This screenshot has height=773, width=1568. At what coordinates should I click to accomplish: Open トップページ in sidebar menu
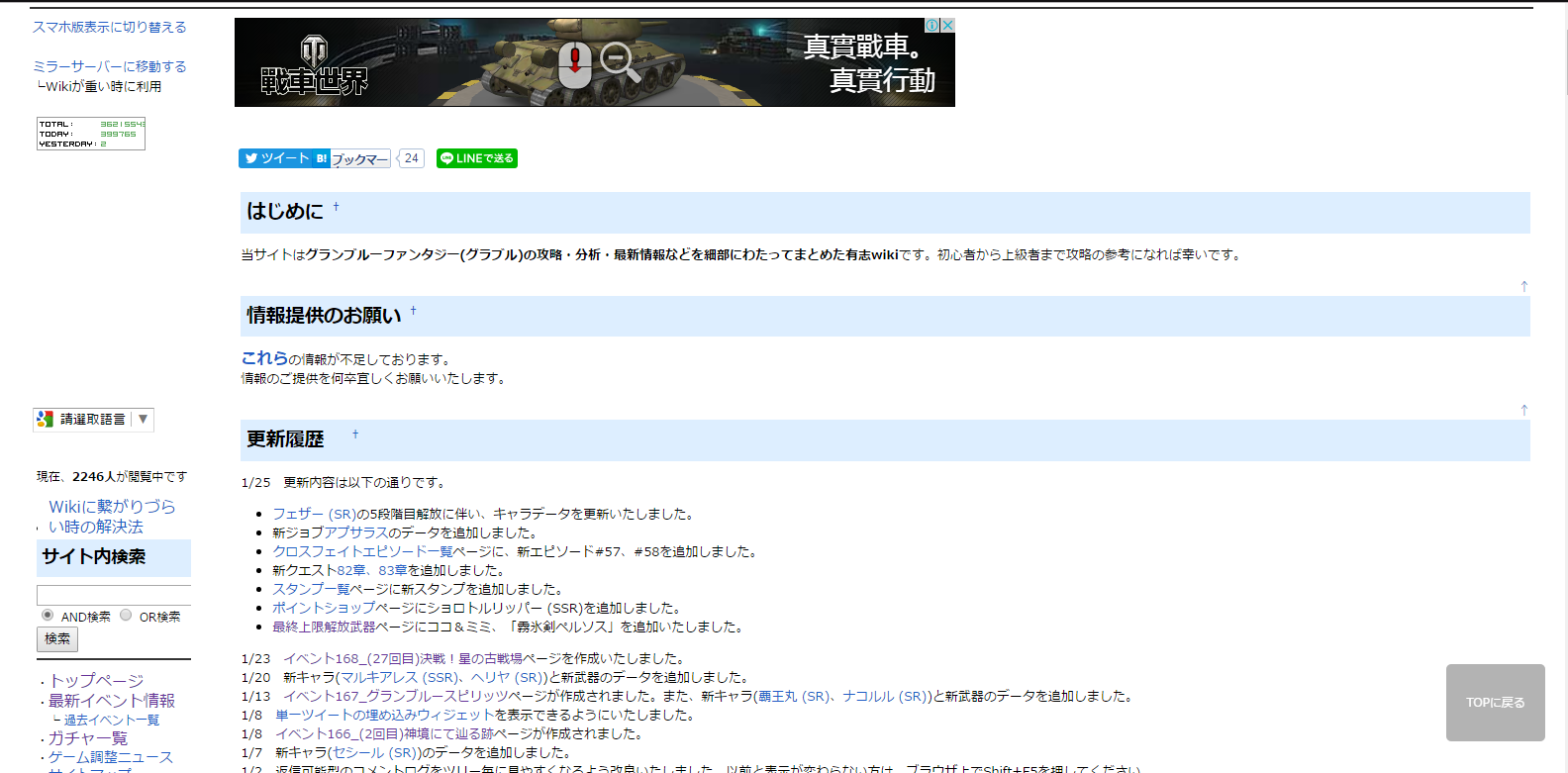(x=96, y=681)
